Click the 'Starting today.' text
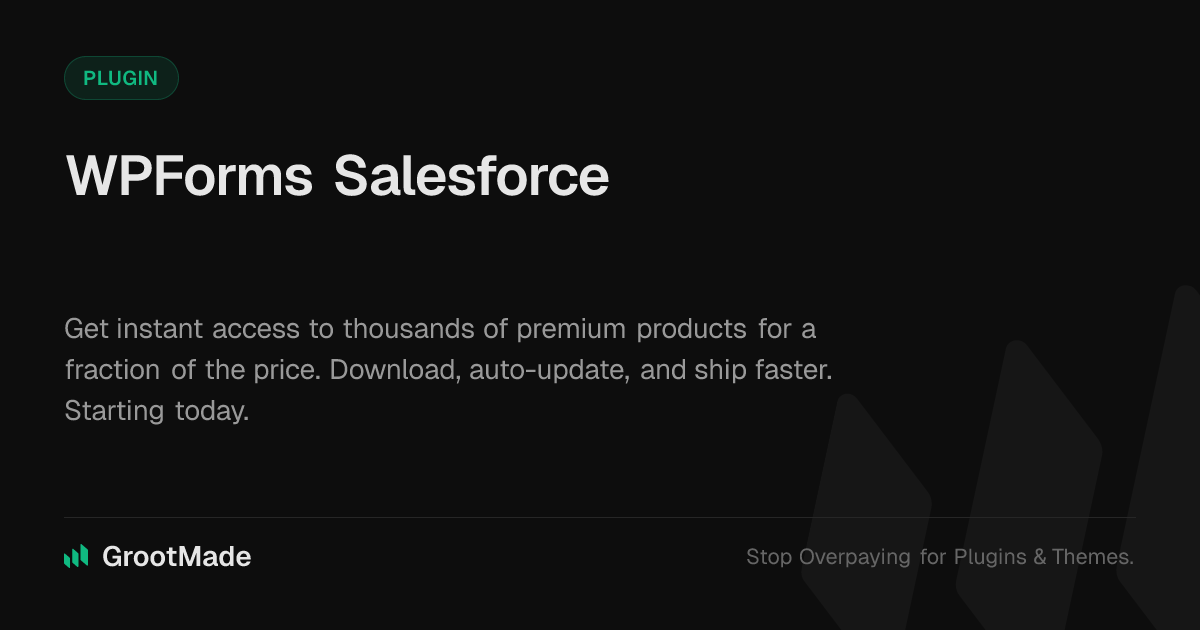1200x630 pixels. (156, 410)
